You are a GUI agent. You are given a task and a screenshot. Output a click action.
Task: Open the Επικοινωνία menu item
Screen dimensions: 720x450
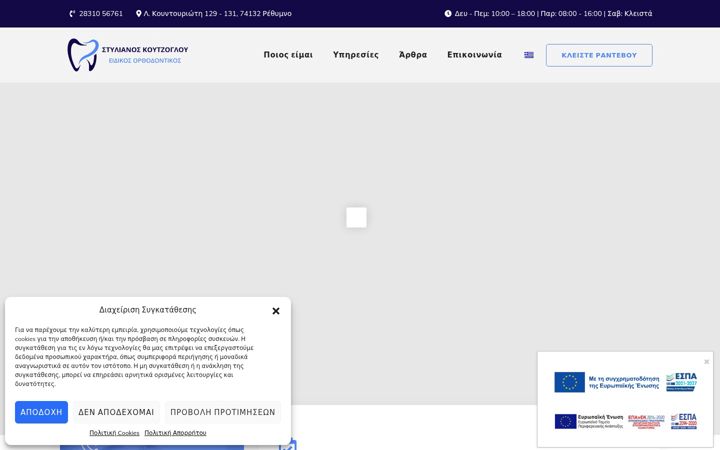point(475,55)
